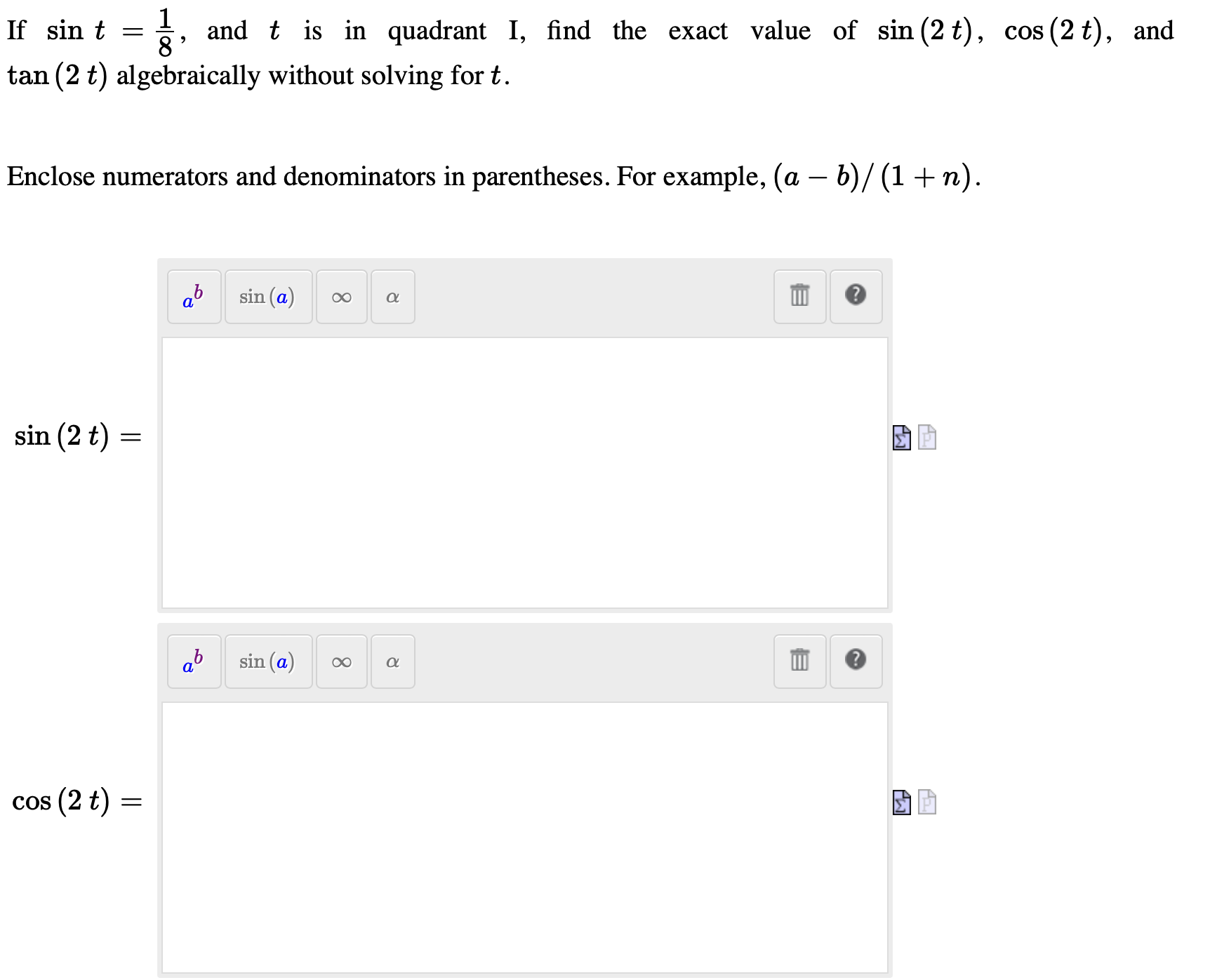The image size is (1210, 980).
Task: Open the Greek letter α palette for sin(2t)
Action: coord(392,297)
